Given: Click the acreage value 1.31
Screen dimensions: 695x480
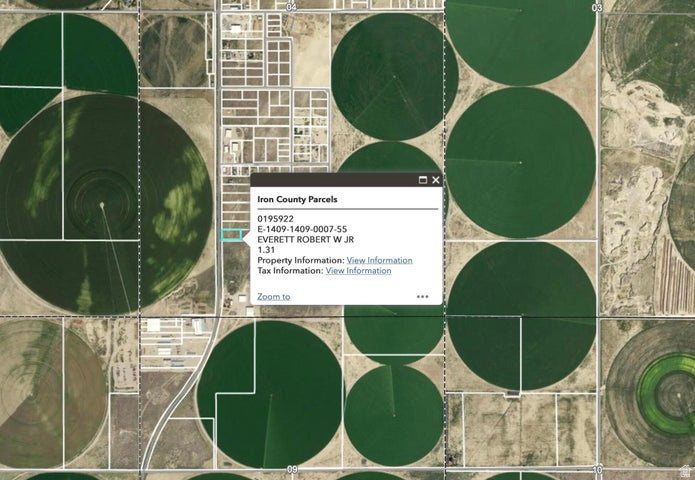Looking at the screenshot, I should click(x=266, y=250).
